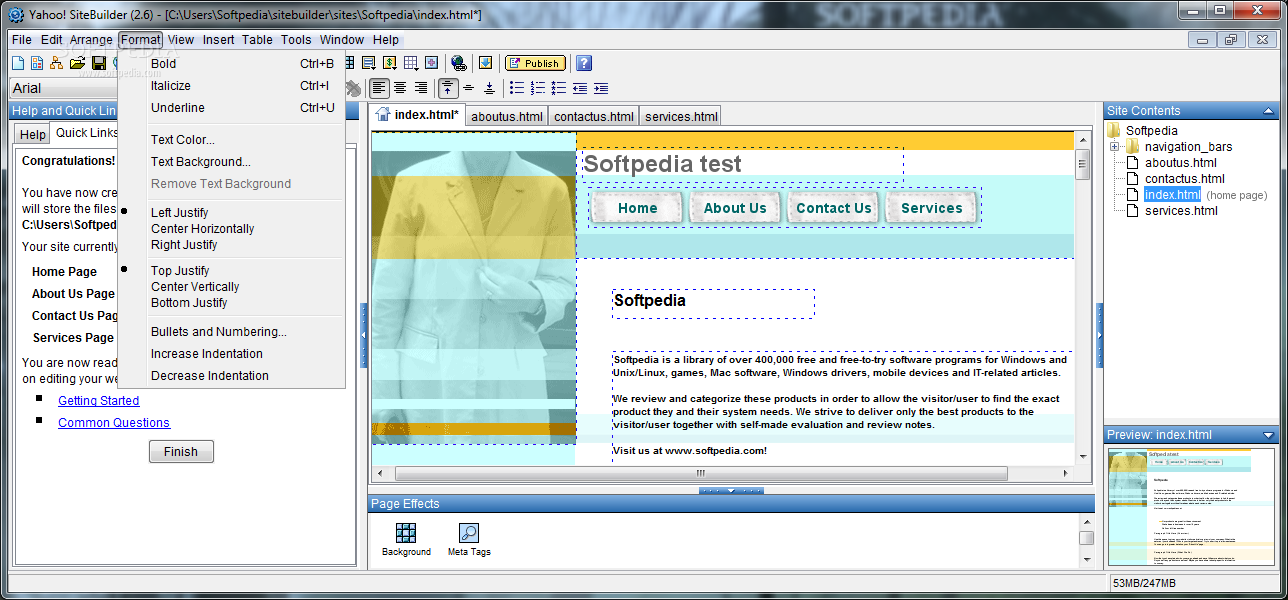
Task: Click the page horizontal scrollbar thumb
Action: point(700,473)
